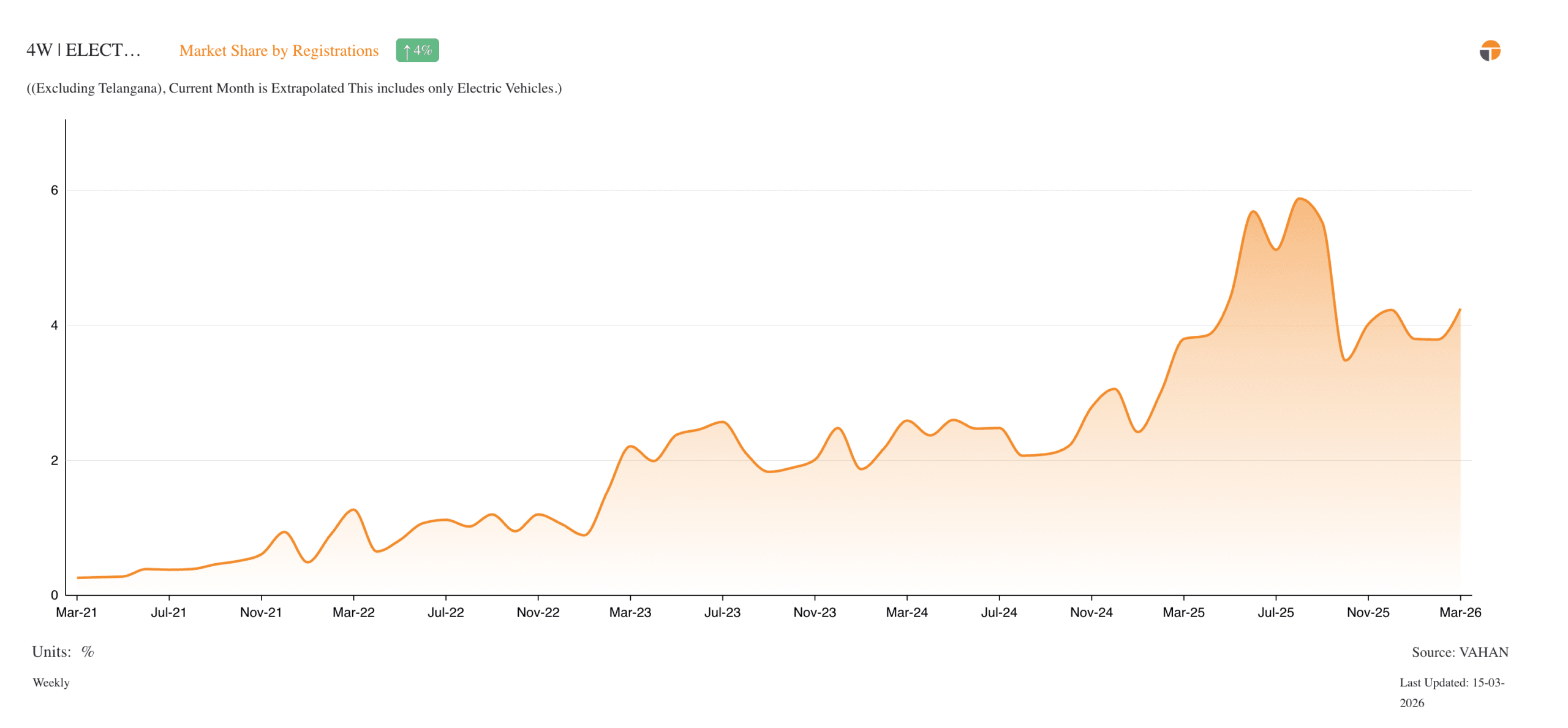Click the Mar-23 x-axis label
This screenshot has width=1568, height=728.
pos(630,612)
